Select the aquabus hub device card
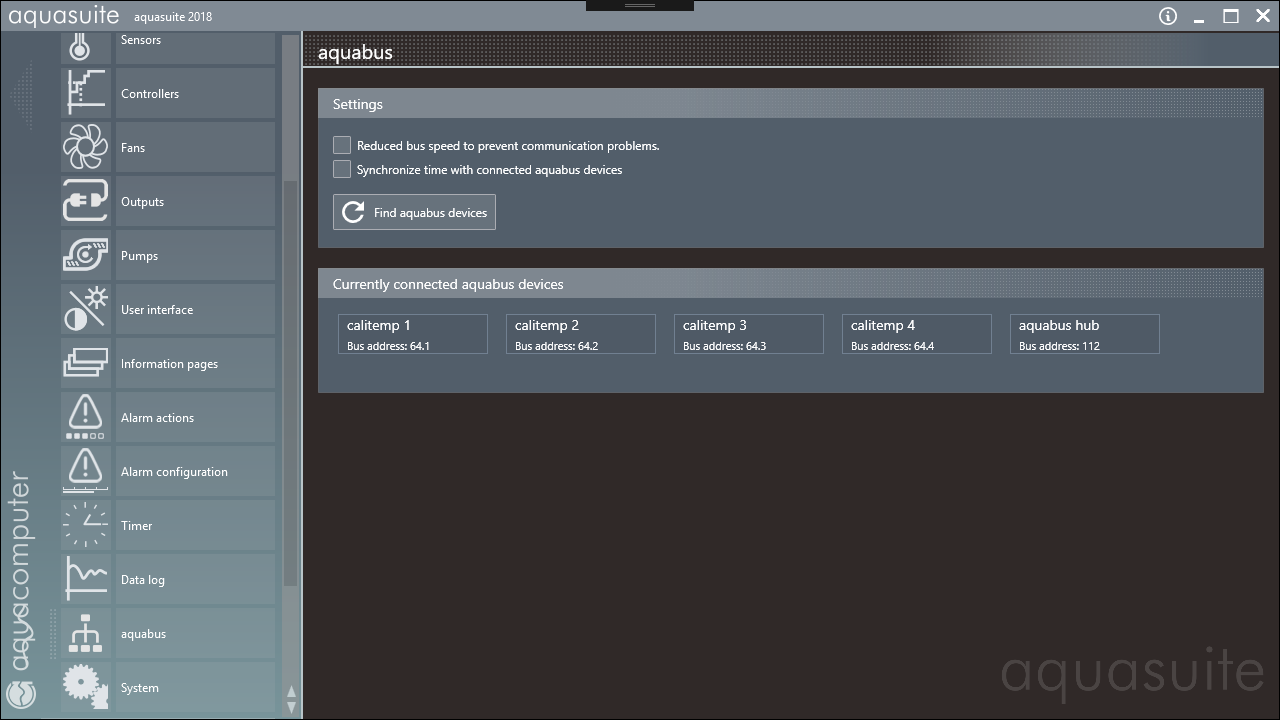The height and width of the screenshot is (720, 1280). (1085, 334)
